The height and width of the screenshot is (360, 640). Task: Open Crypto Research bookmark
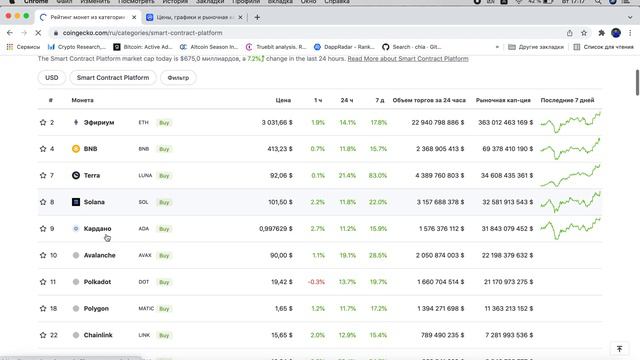tap(77, 47)
